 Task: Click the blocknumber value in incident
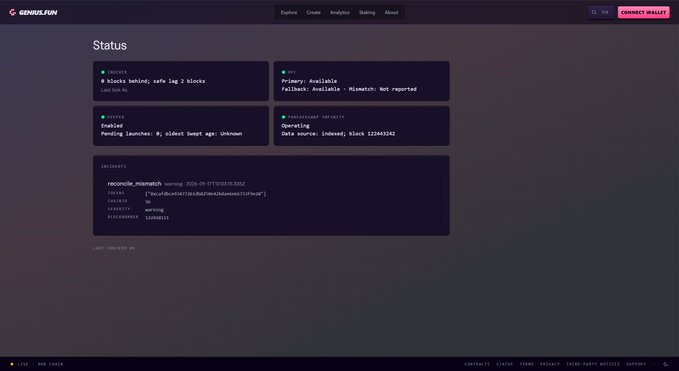coord(157,217)
